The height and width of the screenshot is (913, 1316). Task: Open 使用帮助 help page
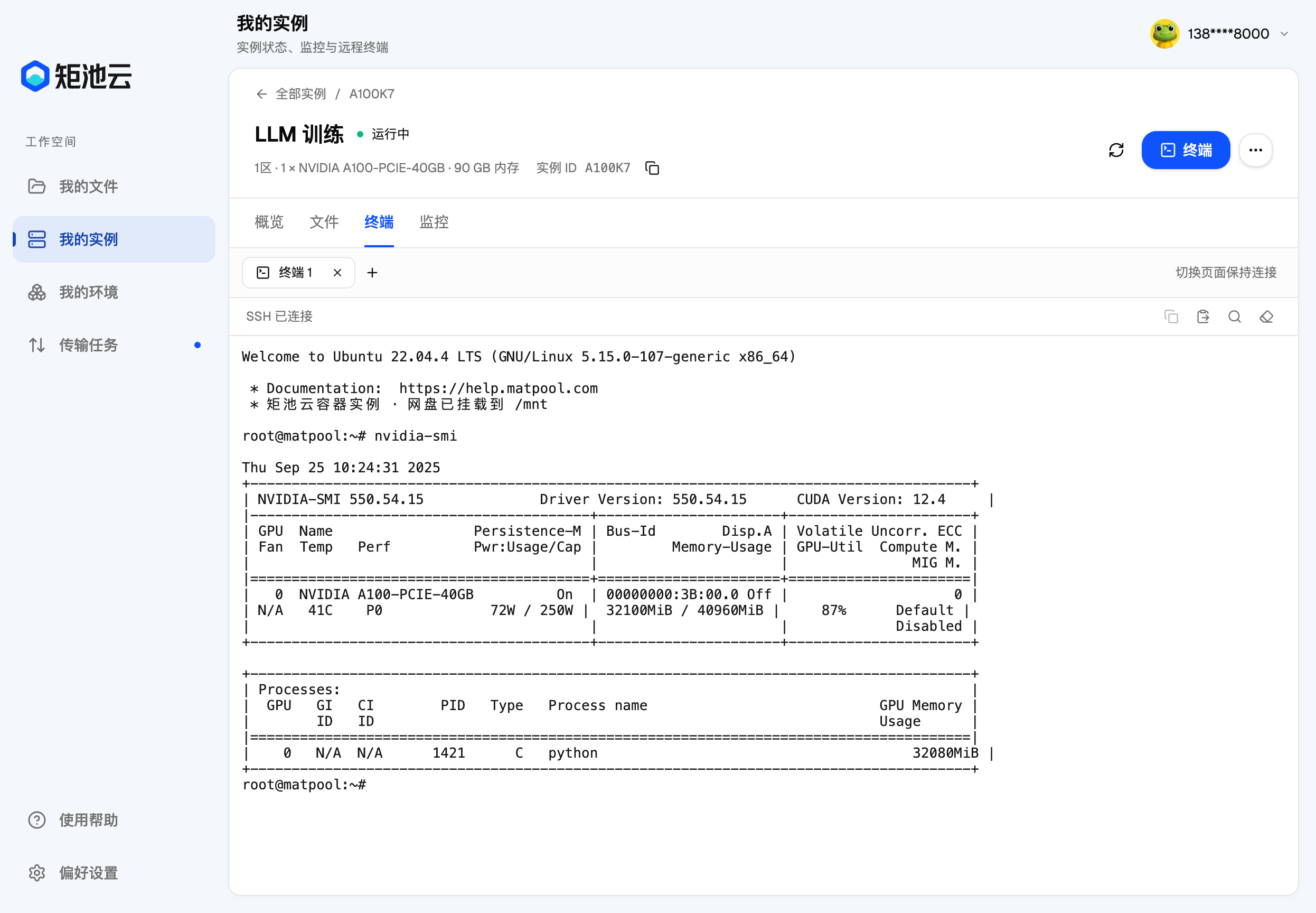pos(114,820)
